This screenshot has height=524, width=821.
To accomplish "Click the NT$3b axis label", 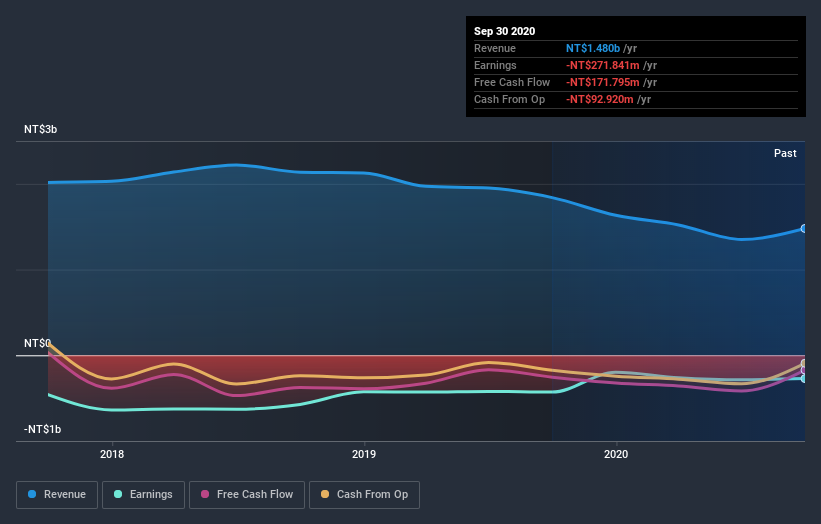I will 40,129.
